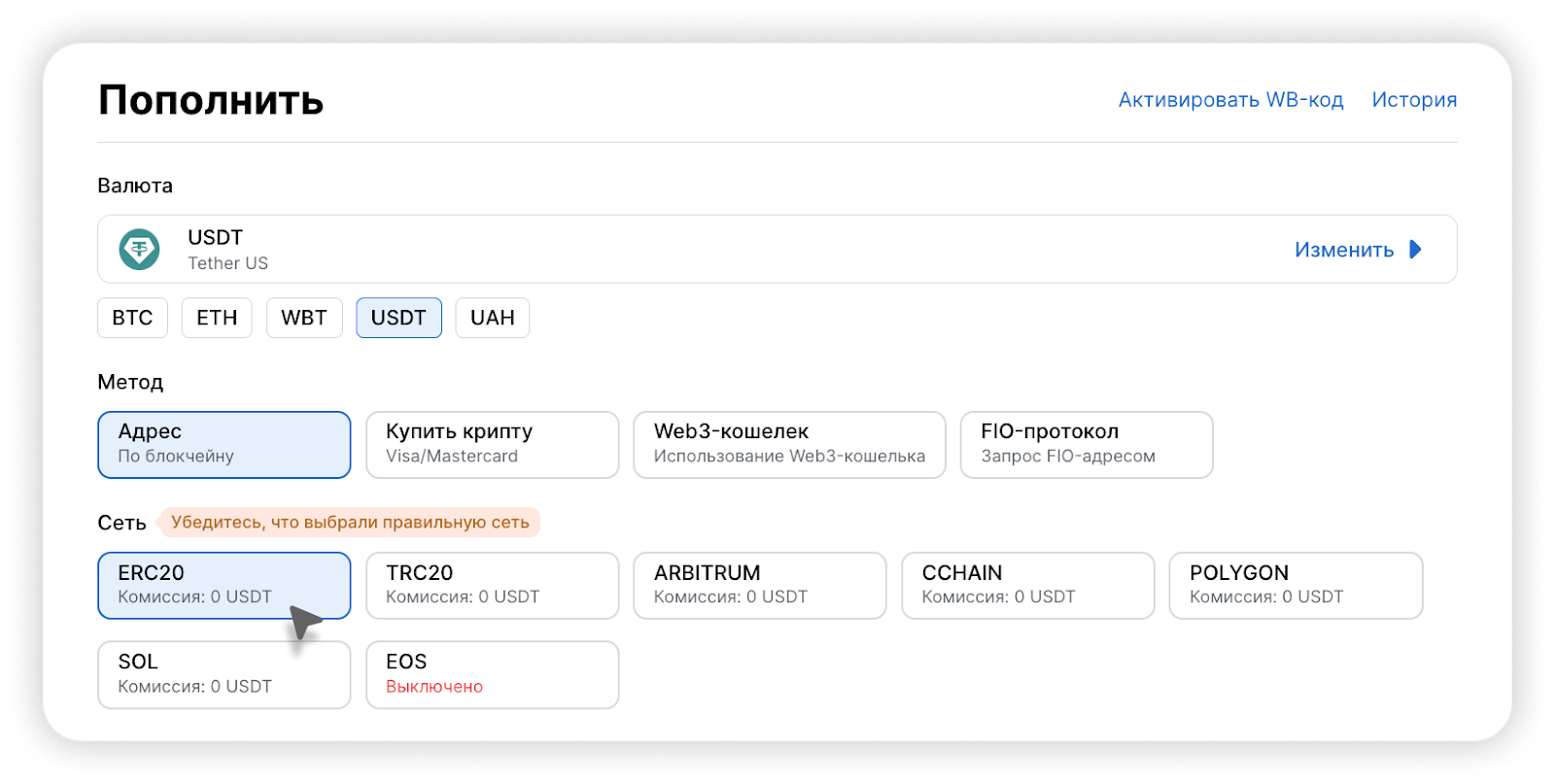Click the Tether USDT coin icon
This screenshot has width=1555, height=784.
[139, 250]
